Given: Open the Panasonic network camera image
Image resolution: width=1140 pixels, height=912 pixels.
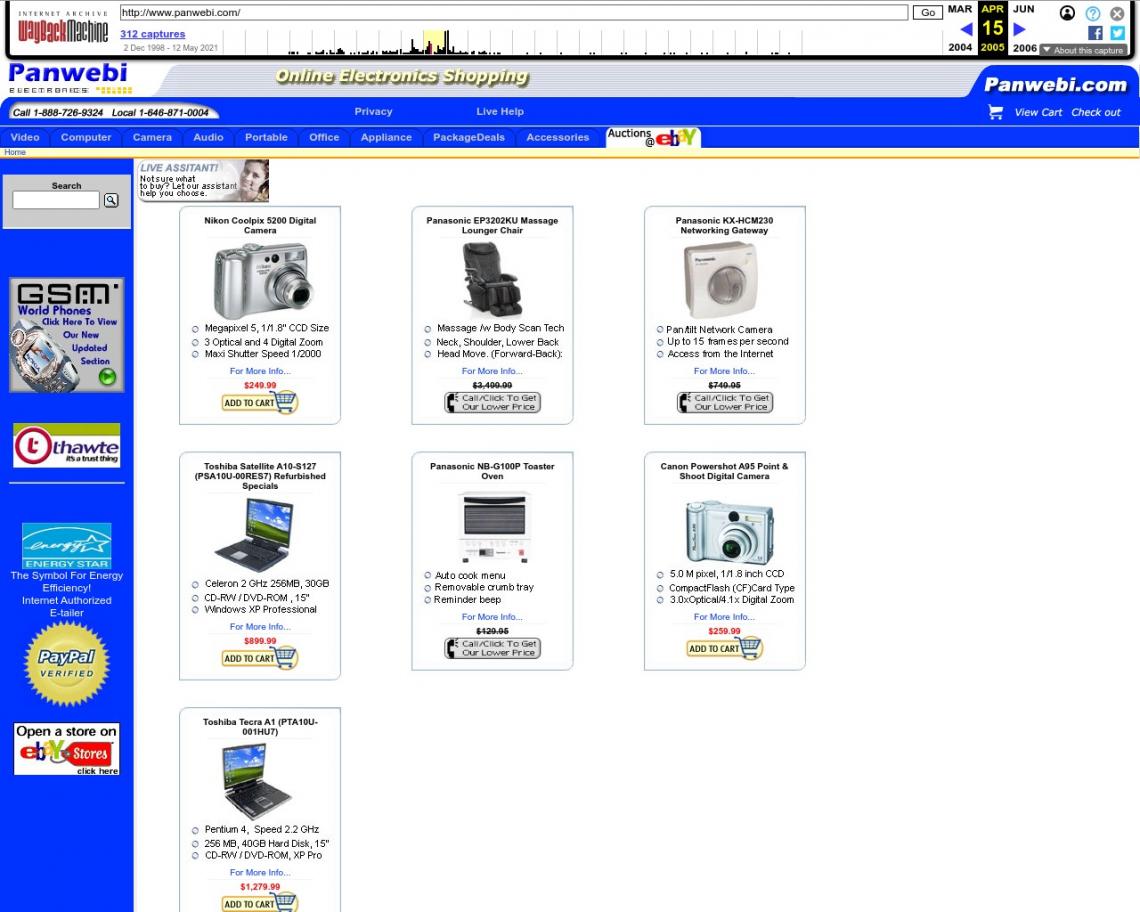Looking at the screenshot, I should tap(721, 280).
